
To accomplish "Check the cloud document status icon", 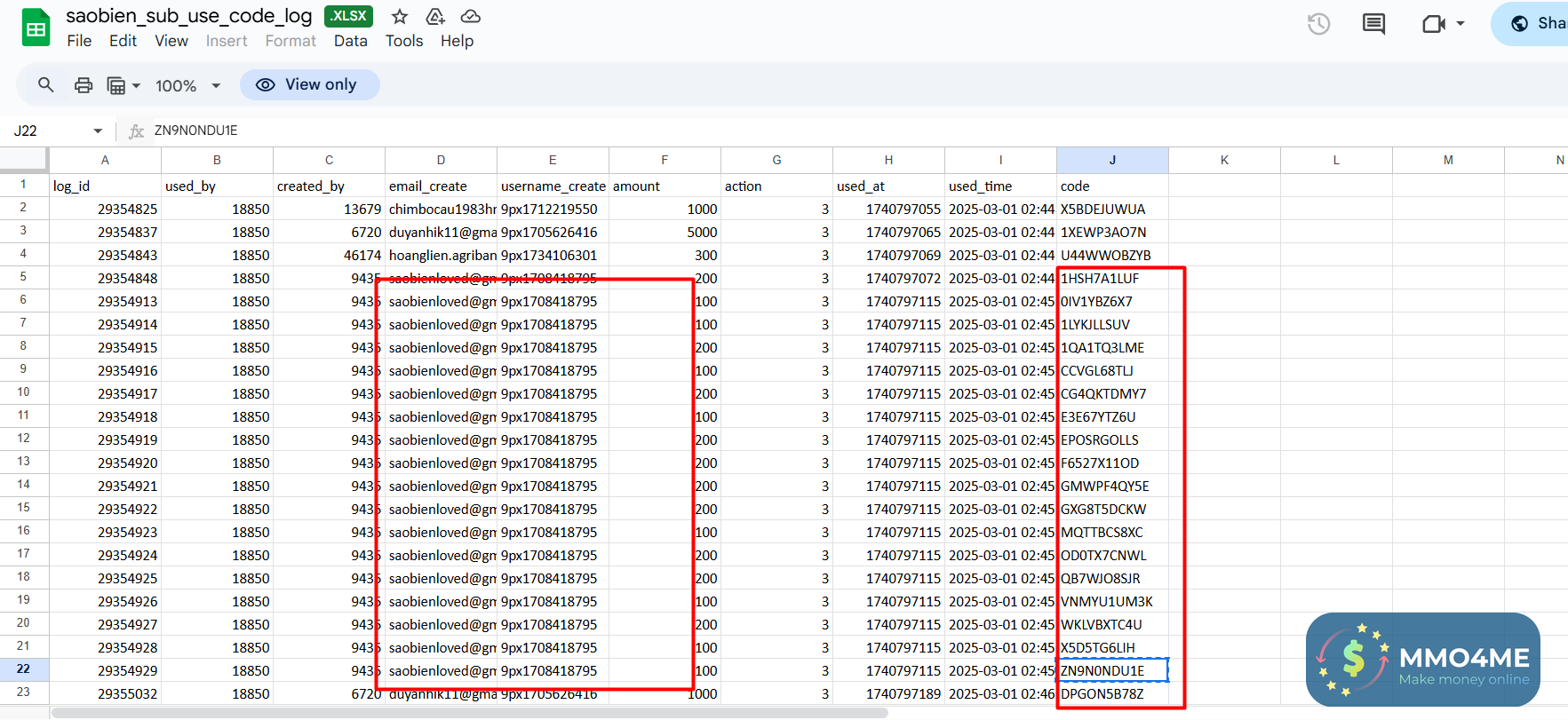I will (471, 16).
